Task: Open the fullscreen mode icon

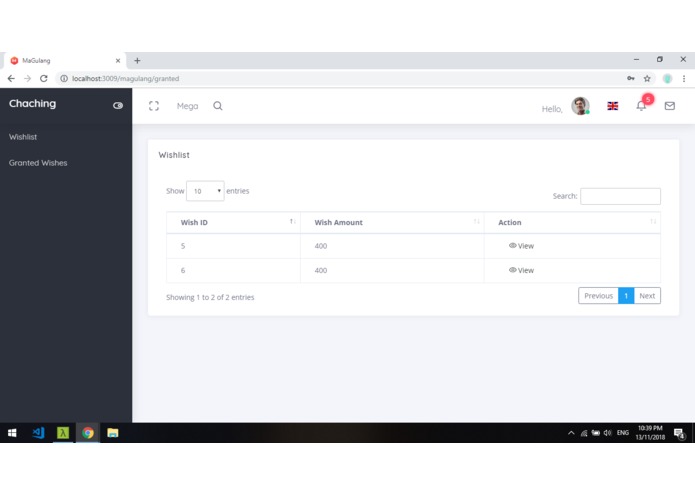Action: click(154, 106)
